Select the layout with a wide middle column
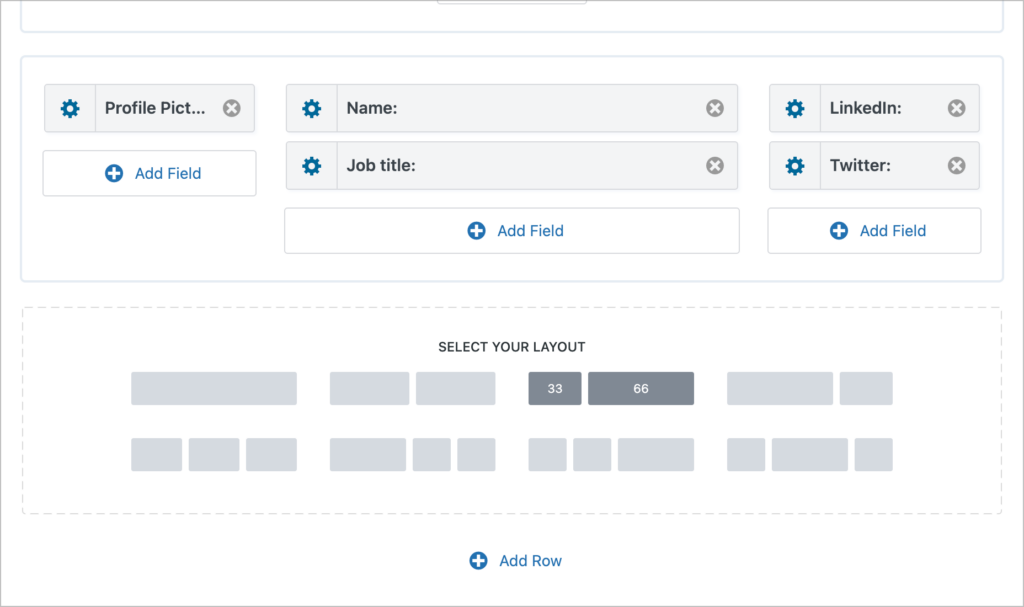This screenshot has width=1024, height=607. click(808, 455)
